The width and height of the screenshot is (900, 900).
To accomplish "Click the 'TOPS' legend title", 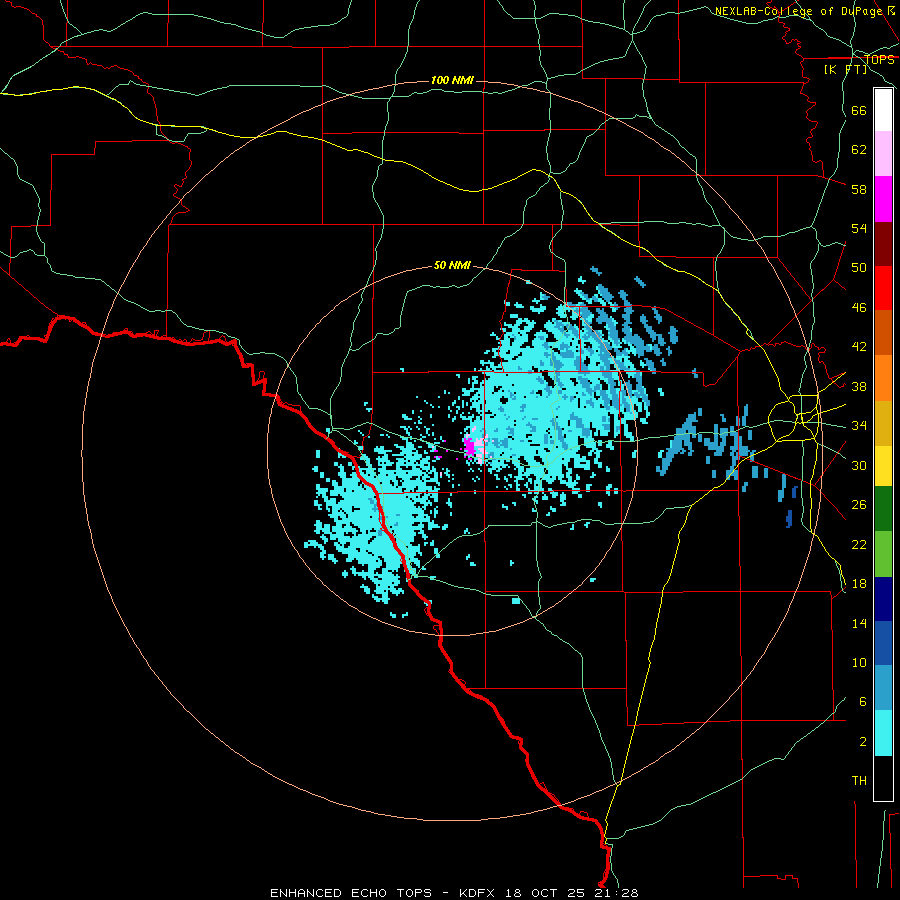I will click(x=879, y=59).
